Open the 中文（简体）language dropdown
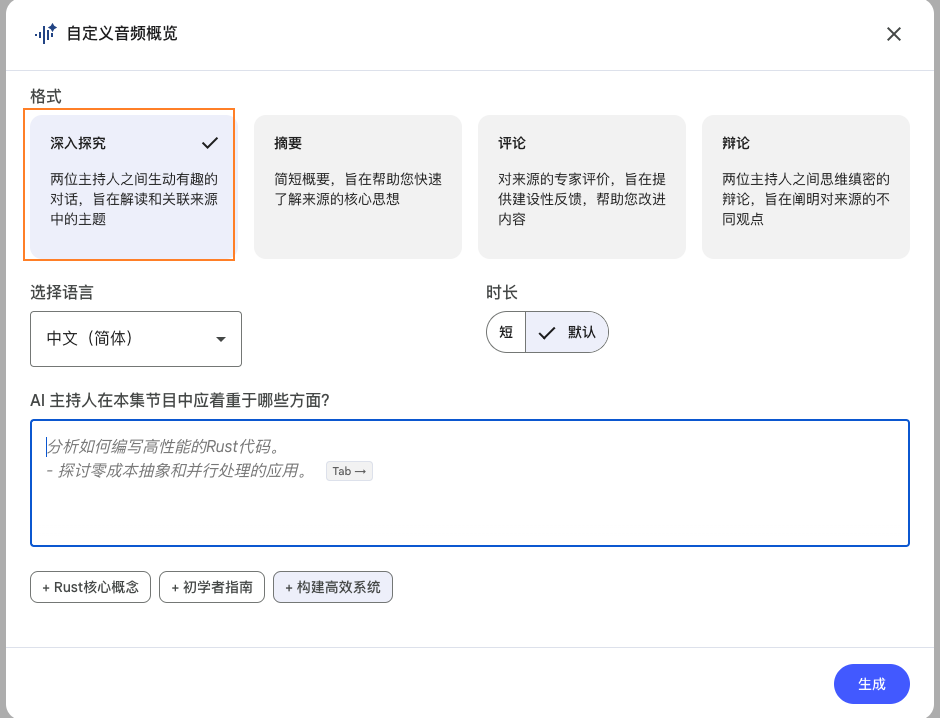 [x=136, y=339]
